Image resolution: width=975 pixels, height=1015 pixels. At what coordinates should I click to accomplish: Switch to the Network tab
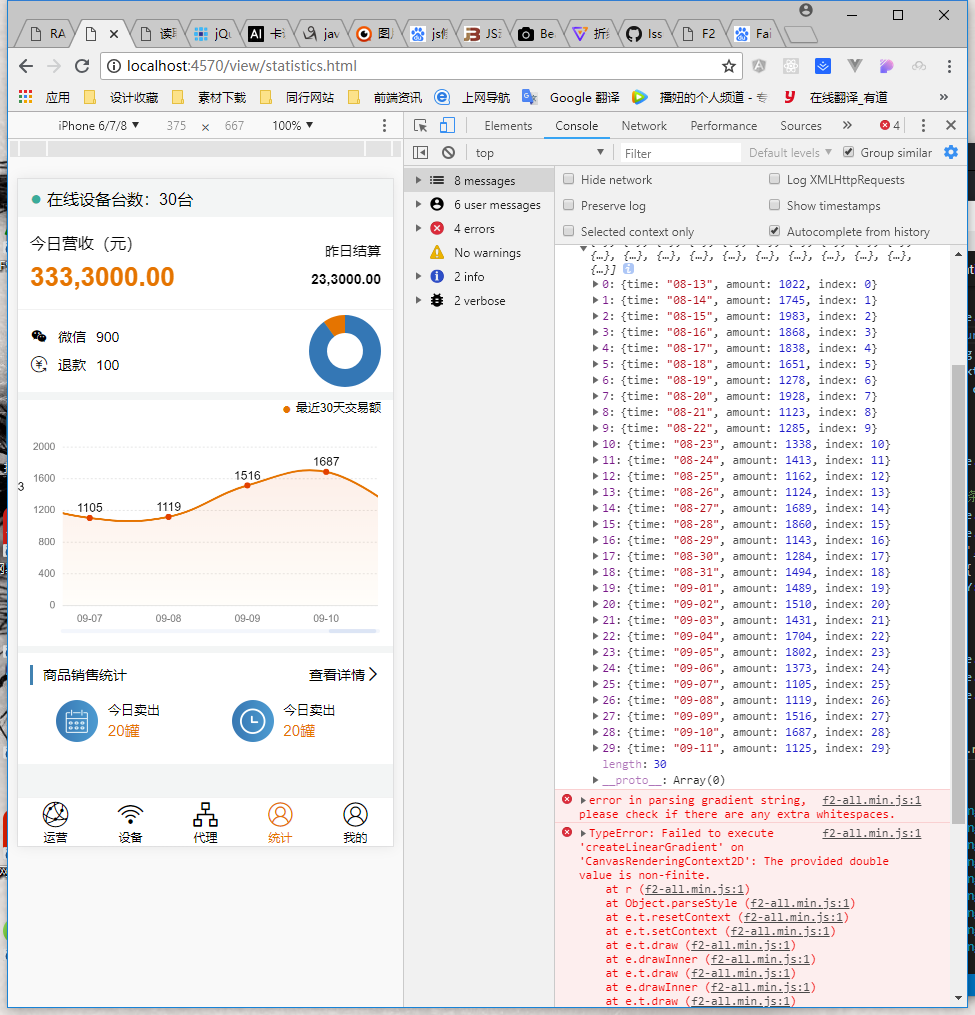coord(644,125)
